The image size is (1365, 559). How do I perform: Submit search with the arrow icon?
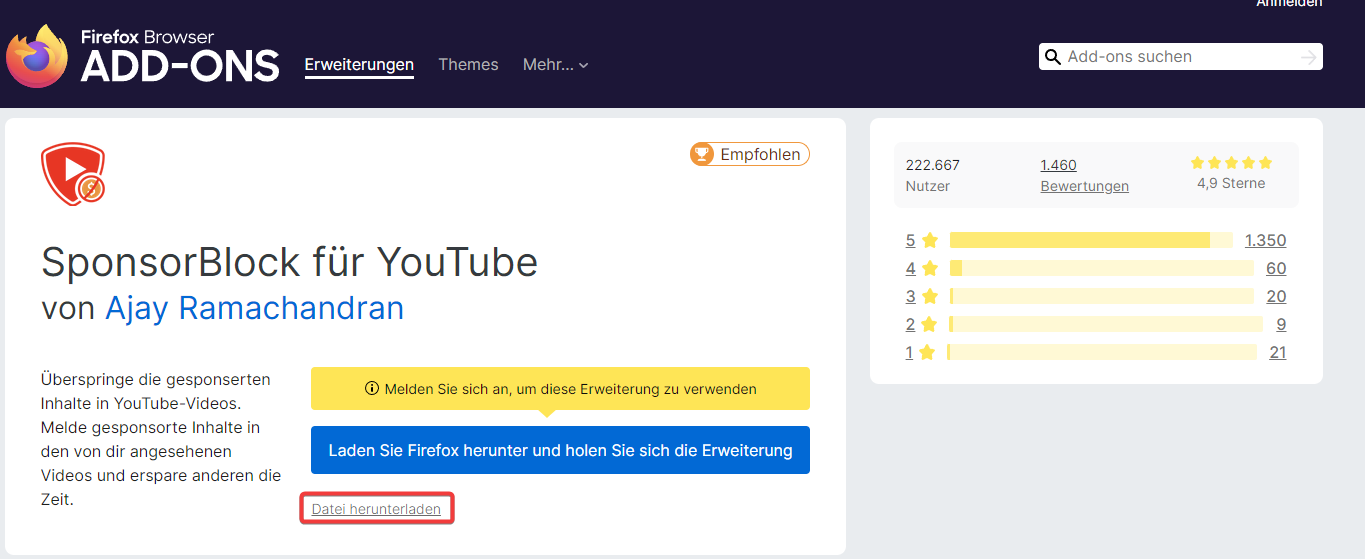tap(1308, 57)
